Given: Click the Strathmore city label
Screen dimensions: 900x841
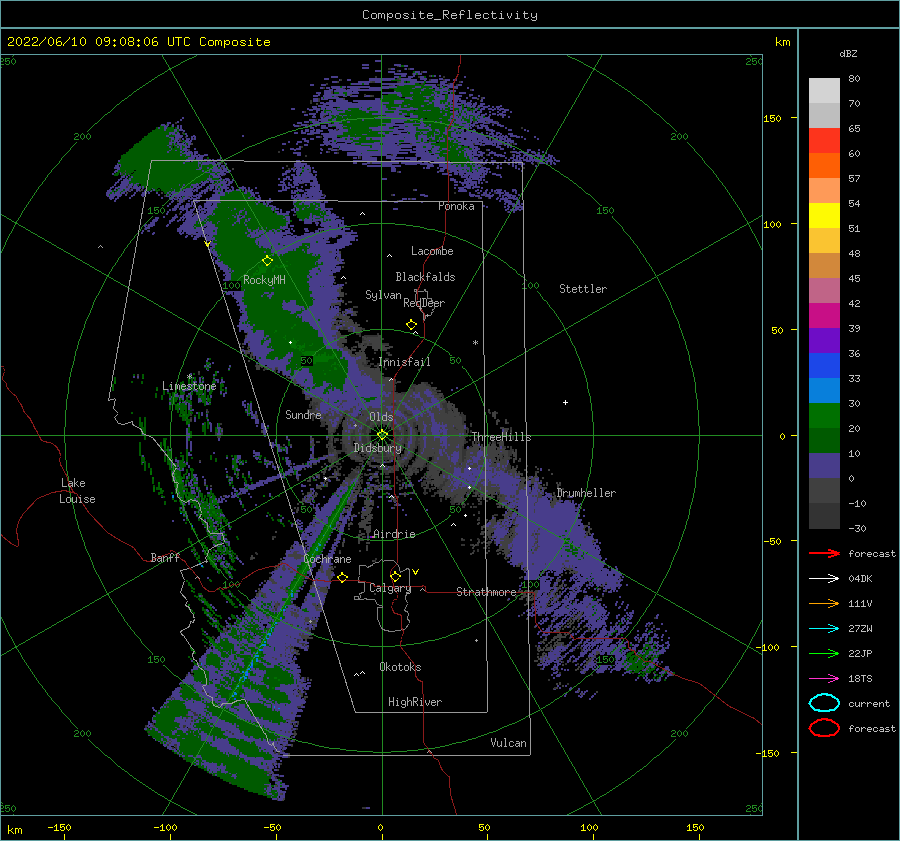Looking at the screenshot, I should [x=486, y=591].
